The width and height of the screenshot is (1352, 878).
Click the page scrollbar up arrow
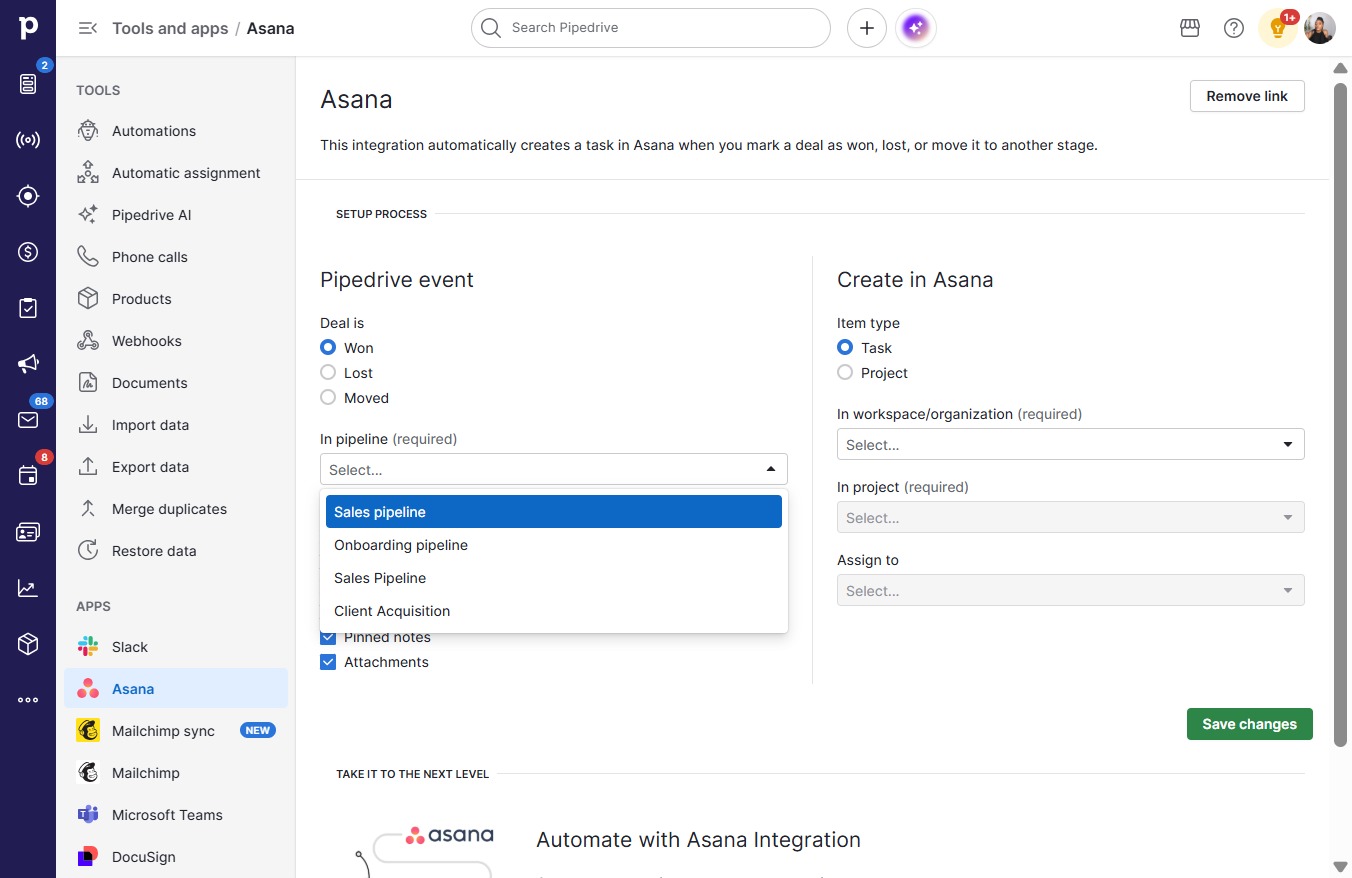pos(1341,68)
